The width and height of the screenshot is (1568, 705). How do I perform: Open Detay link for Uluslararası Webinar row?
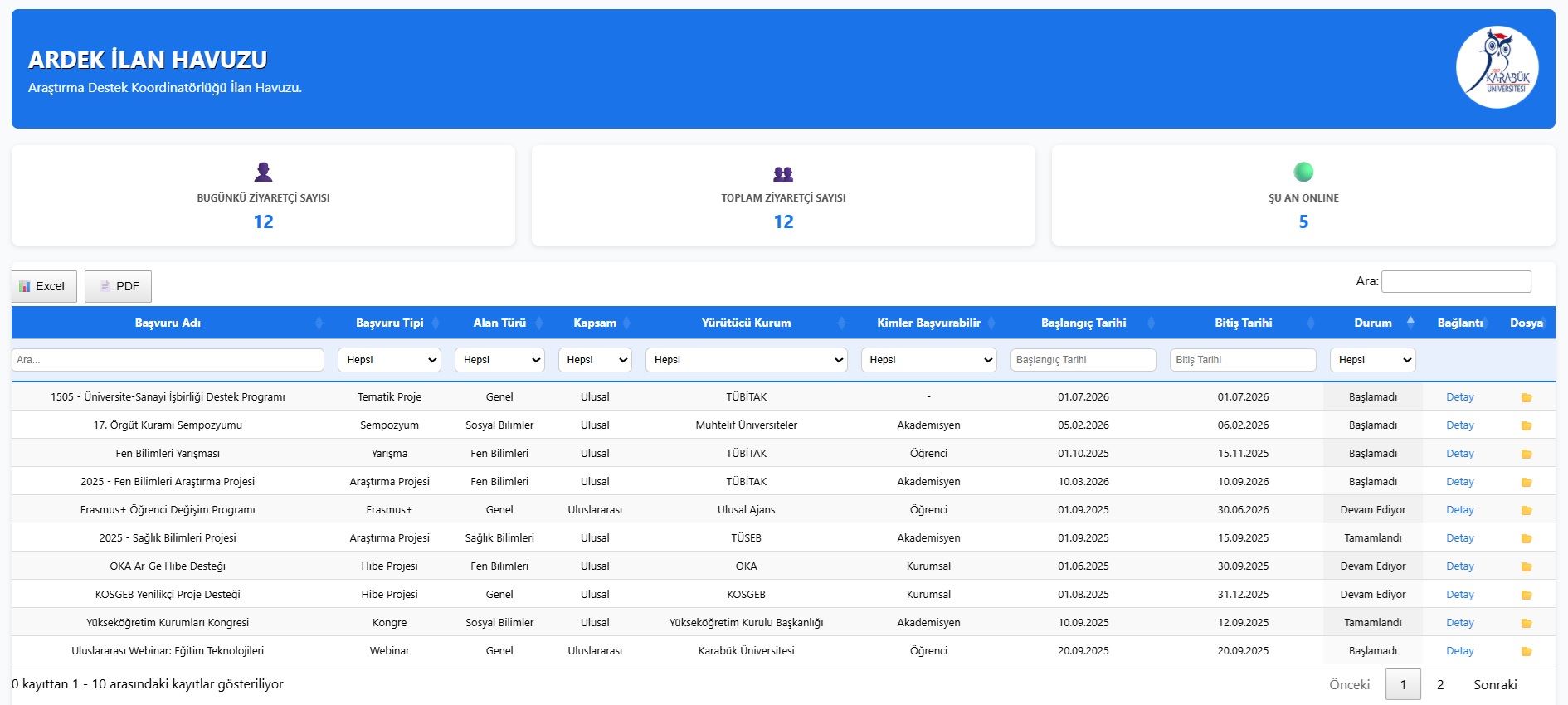point(1459,651)
